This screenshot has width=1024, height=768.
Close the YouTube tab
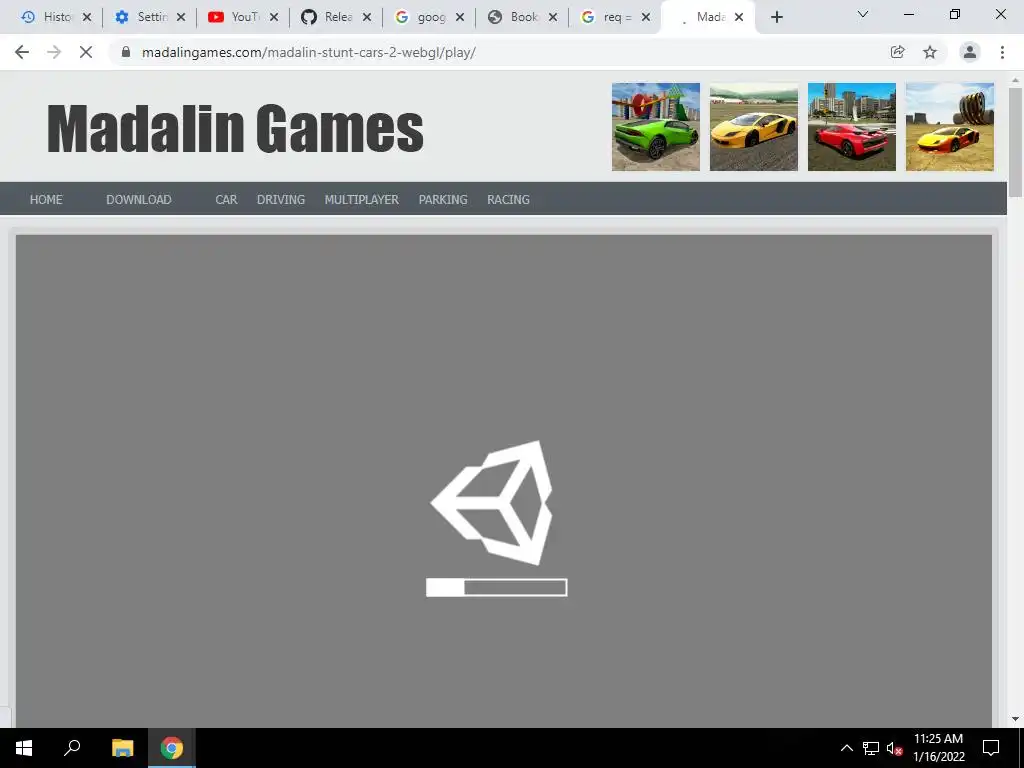pyautogui.click(x=274, y=17)
